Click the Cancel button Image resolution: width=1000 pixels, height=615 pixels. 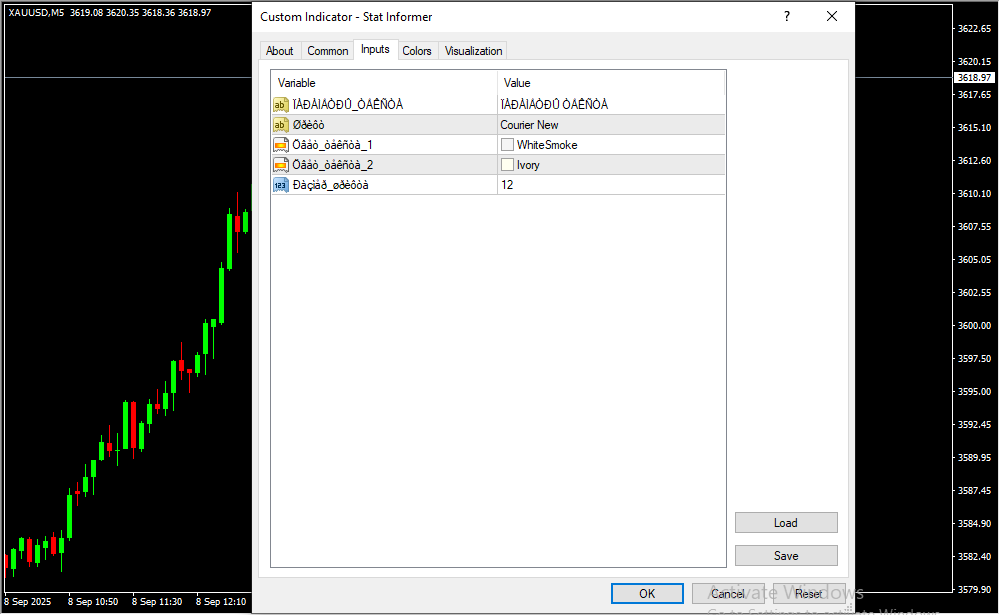coord(728,594)
